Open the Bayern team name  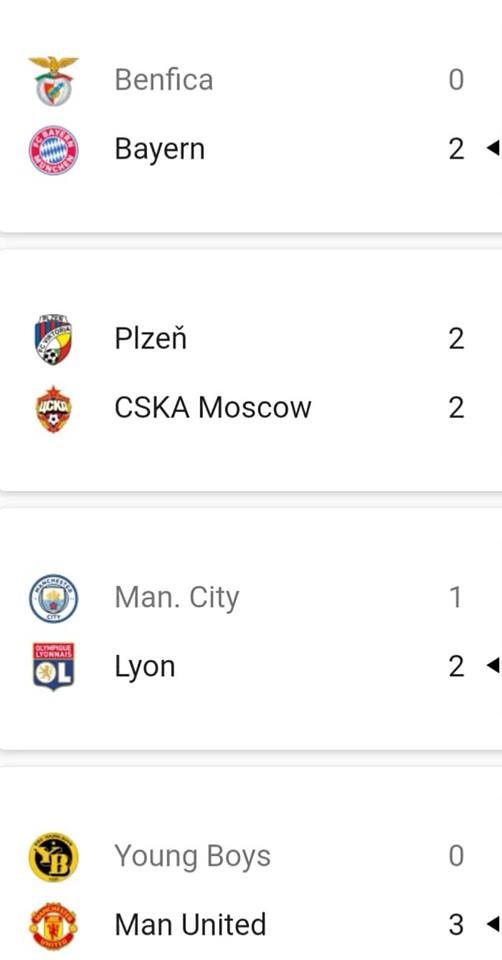[160, 150]
